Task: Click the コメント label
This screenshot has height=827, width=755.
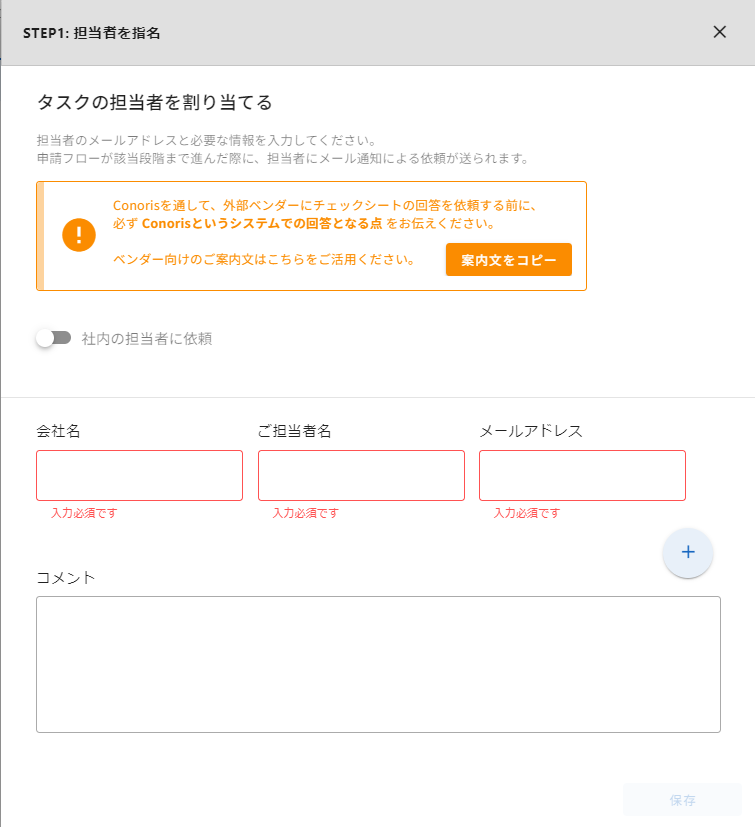Action: (66, 578)
